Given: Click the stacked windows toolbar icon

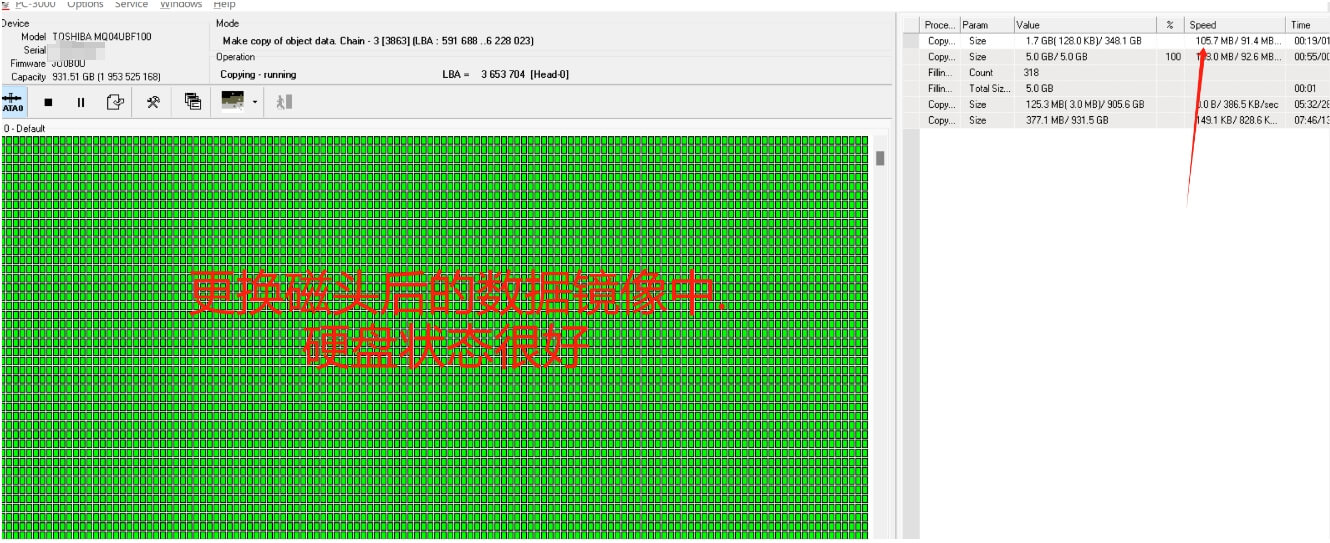Looking at the screenshot, I should click(x=193, y=102).
